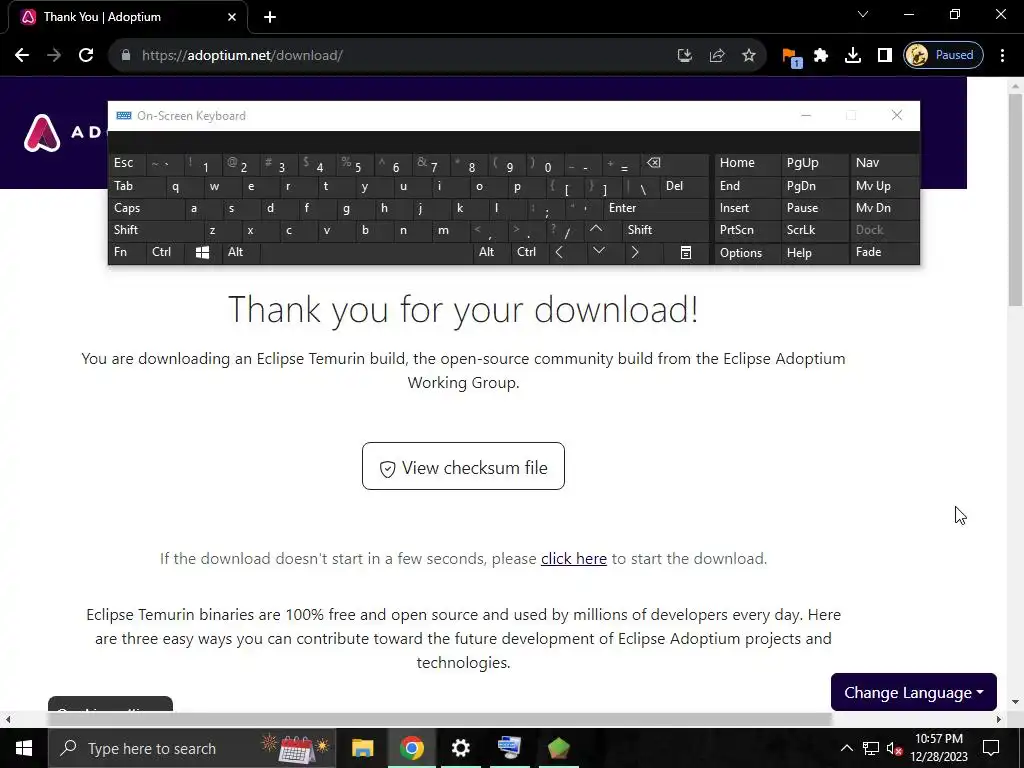
Task: Open the Change Language dropdown
Action: [x=914, y=692]
